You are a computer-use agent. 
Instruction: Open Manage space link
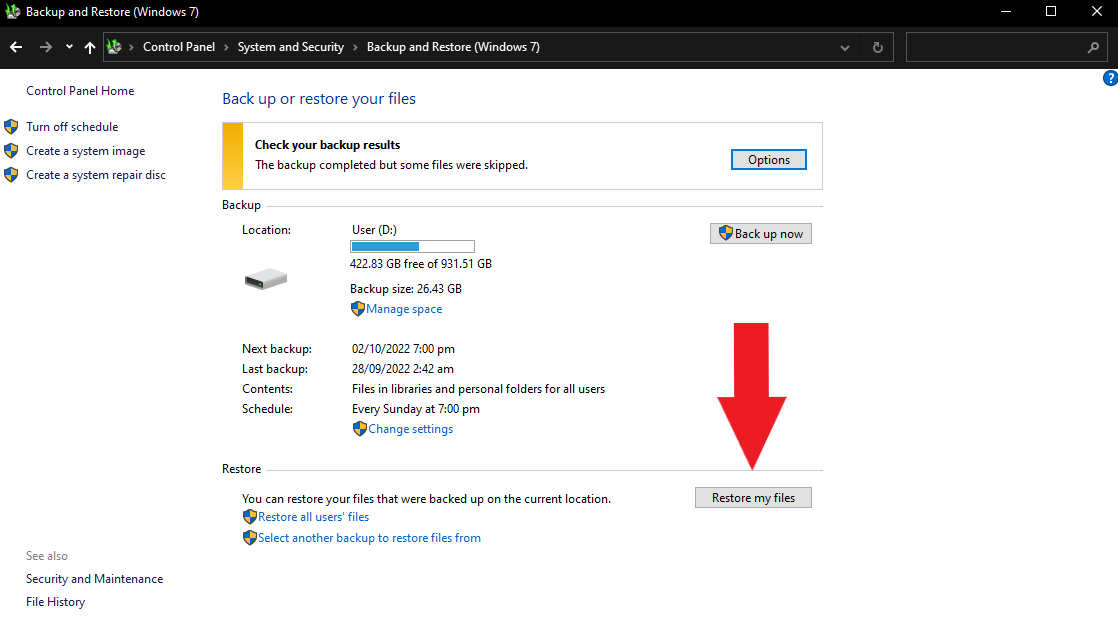404,309
